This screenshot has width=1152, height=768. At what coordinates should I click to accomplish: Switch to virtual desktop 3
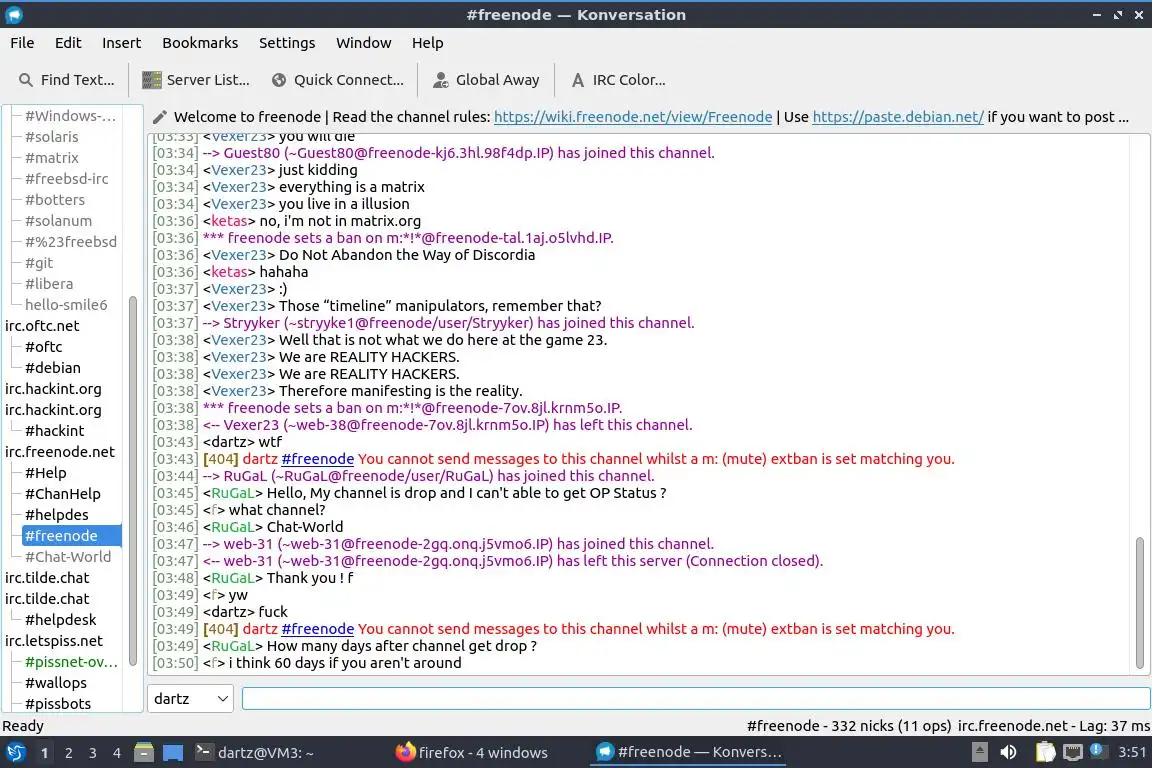point(93,753)
